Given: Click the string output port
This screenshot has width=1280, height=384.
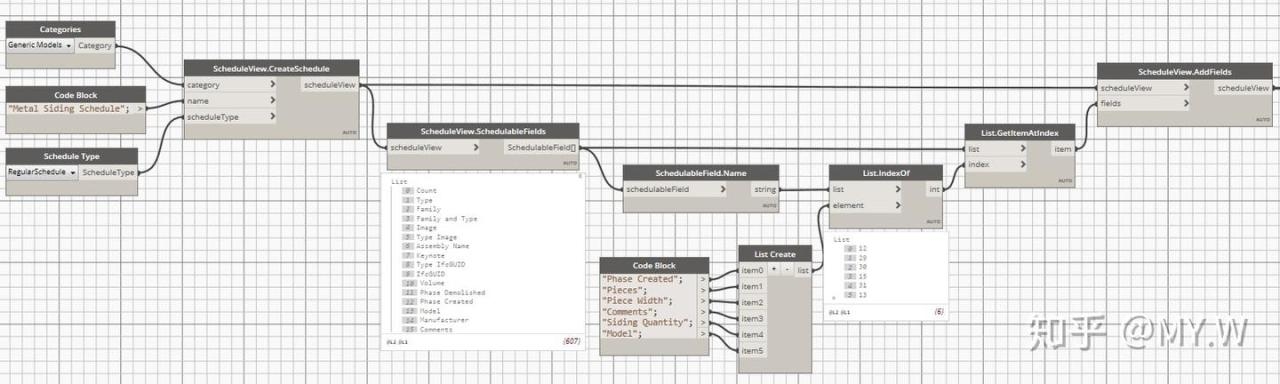Looking at the screenshot, I should pyautogui.click(x=765, y=189).
